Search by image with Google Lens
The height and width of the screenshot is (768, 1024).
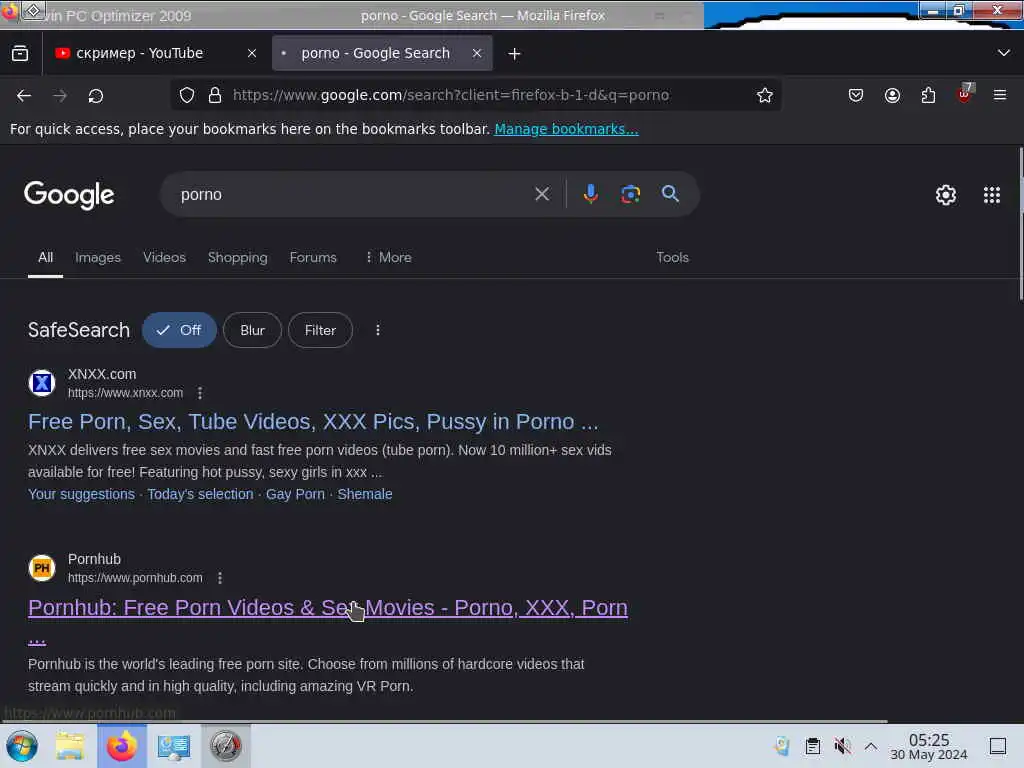pos(630,194)
